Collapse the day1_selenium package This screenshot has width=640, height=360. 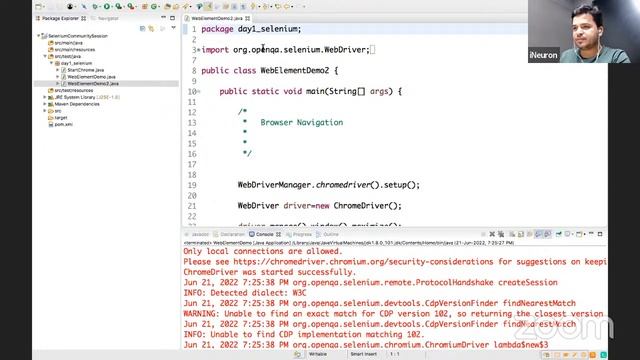tap(51, 63)
